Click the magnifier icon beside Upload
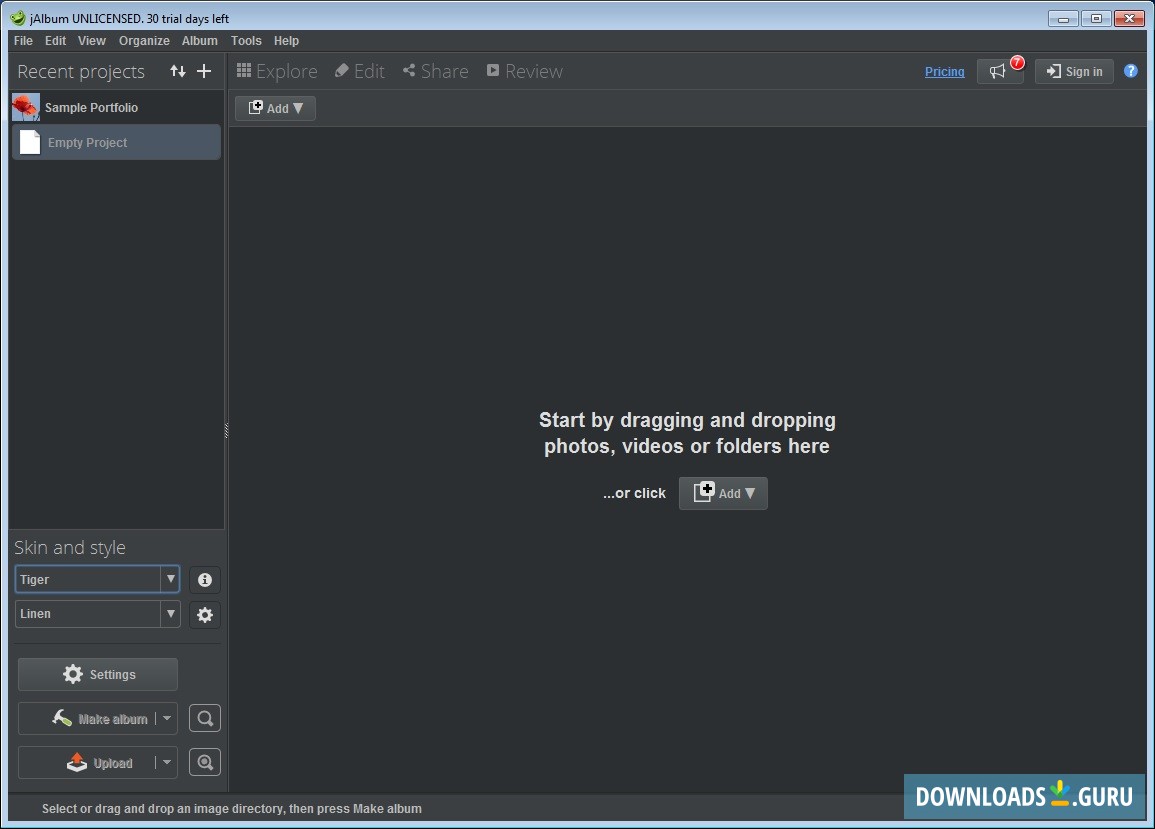Screen dimensions: 1155x829 205,763
